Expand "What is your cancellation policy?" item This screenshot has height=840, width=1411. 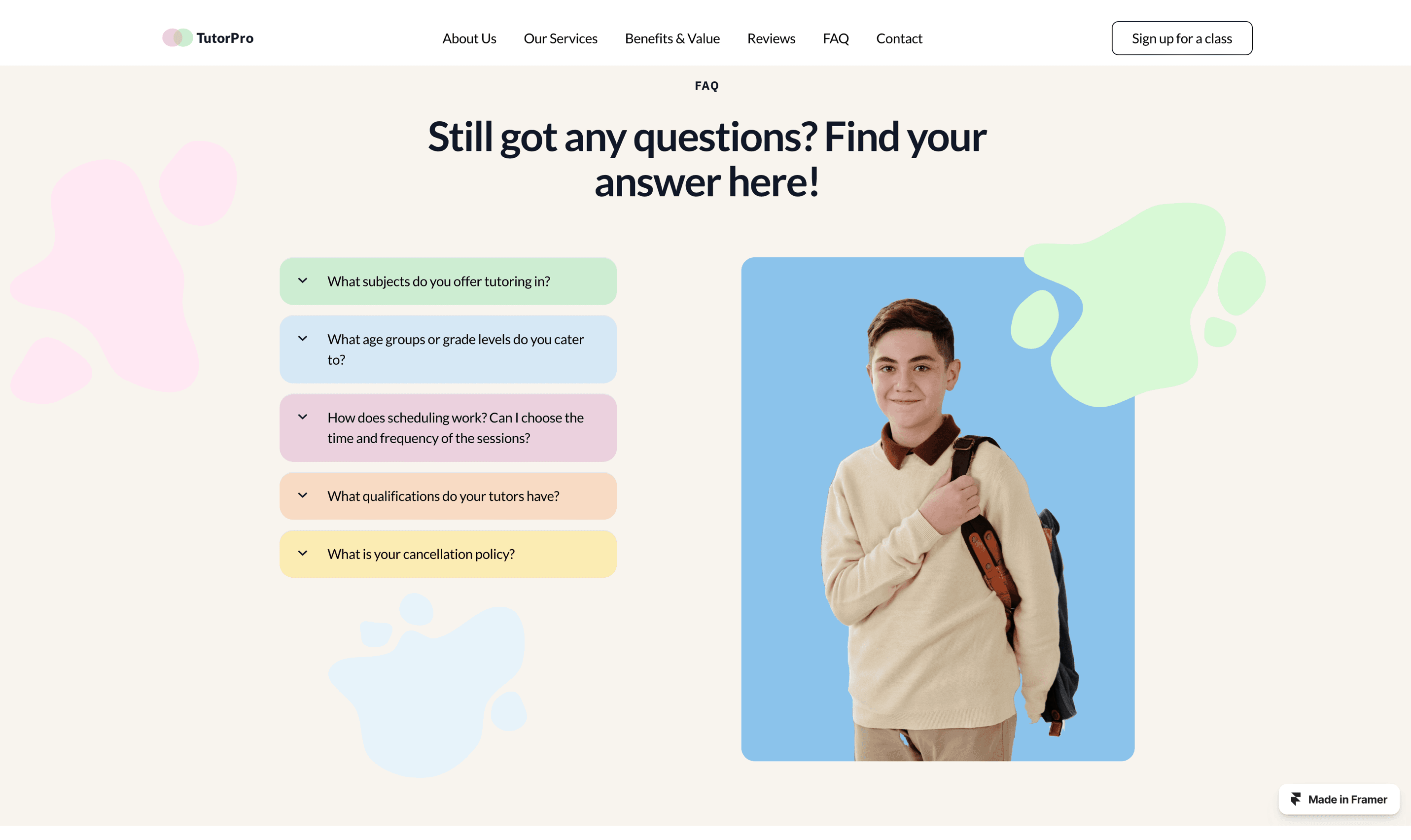pyautogui.click(x=448, y=554)
